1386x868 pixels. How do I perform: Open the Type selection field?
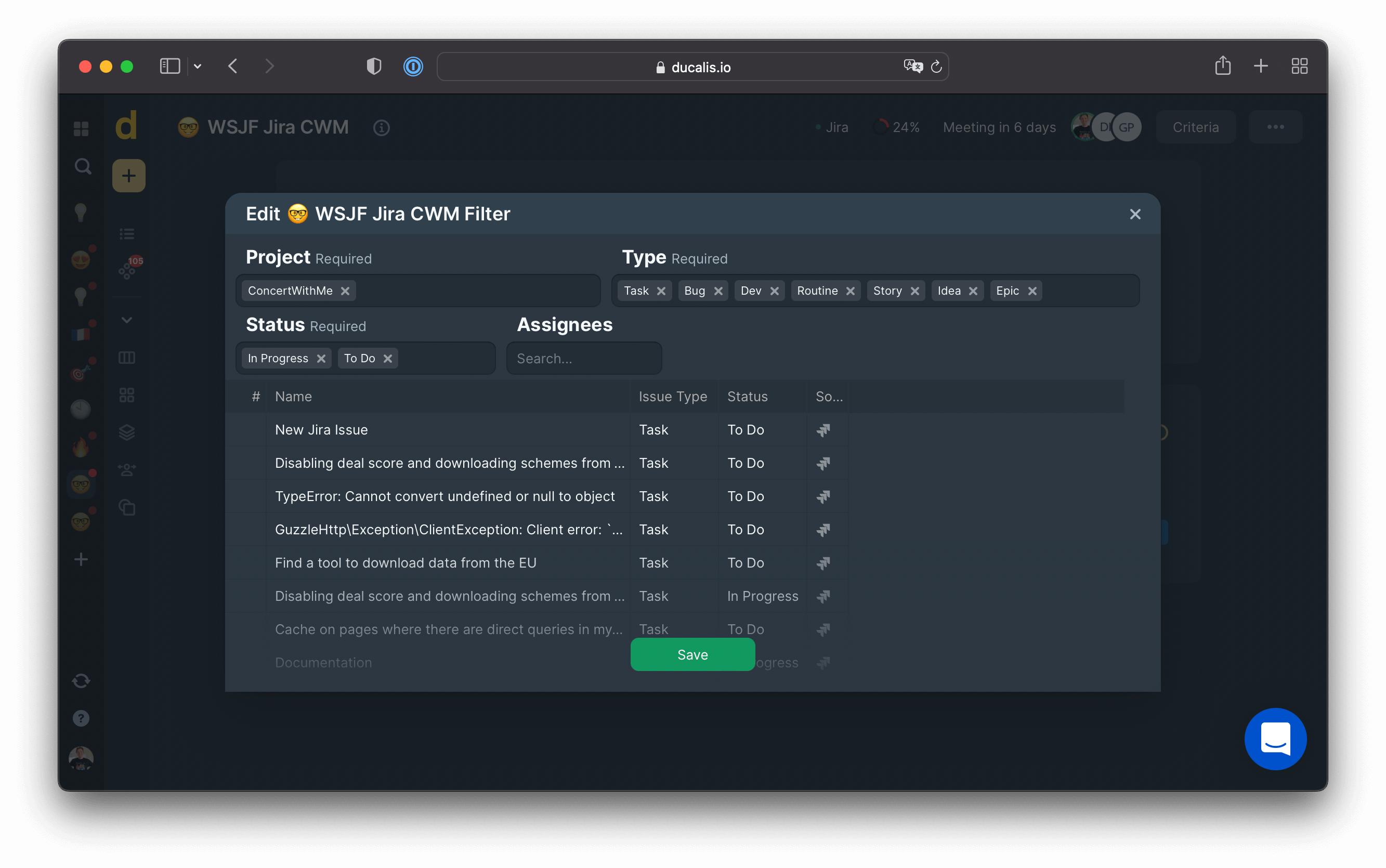pyautogui.click(x=875, y=291)
